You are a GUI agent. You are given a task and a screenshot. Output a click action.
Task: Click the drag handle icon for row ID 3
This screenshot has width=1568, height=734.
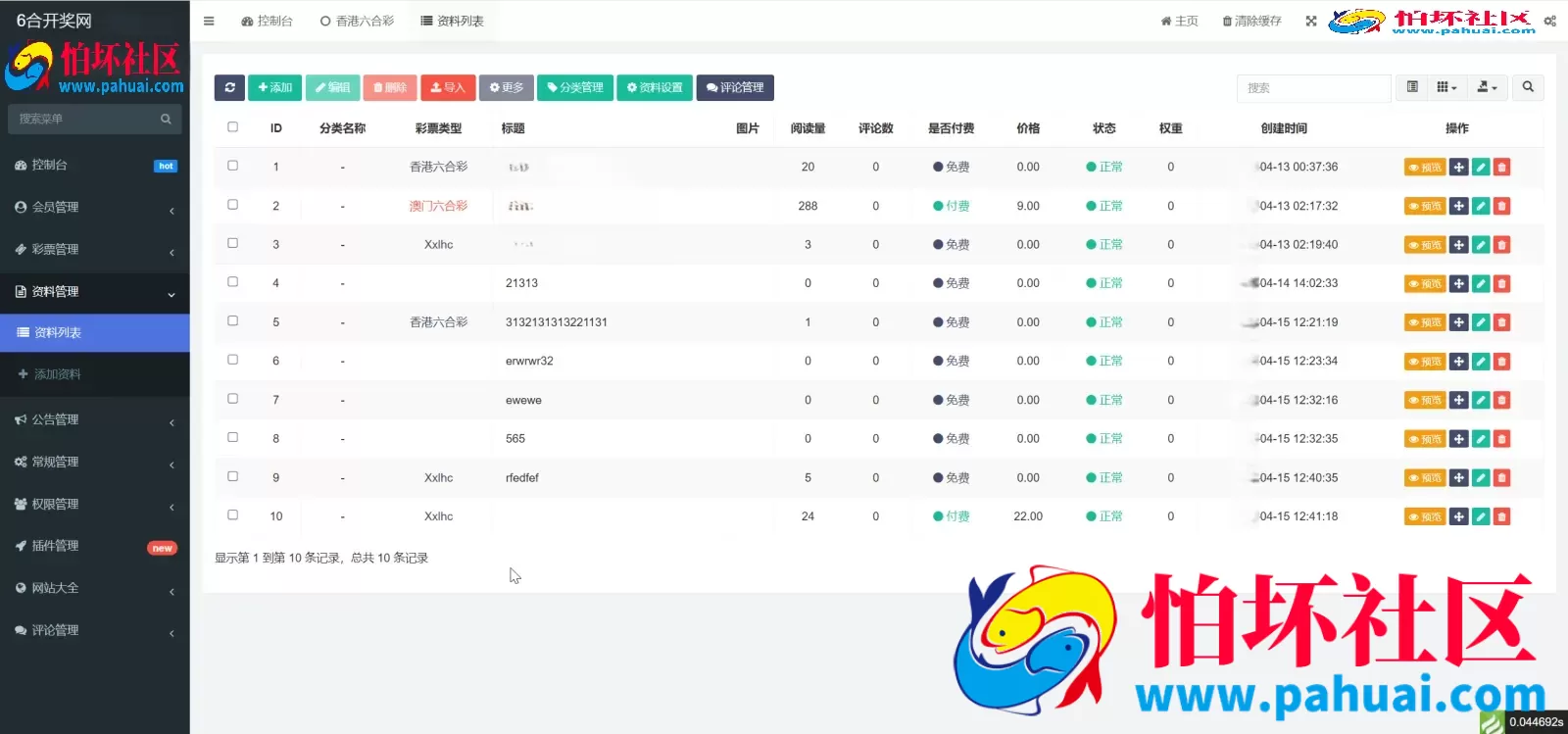click(x=1459, y=245)
